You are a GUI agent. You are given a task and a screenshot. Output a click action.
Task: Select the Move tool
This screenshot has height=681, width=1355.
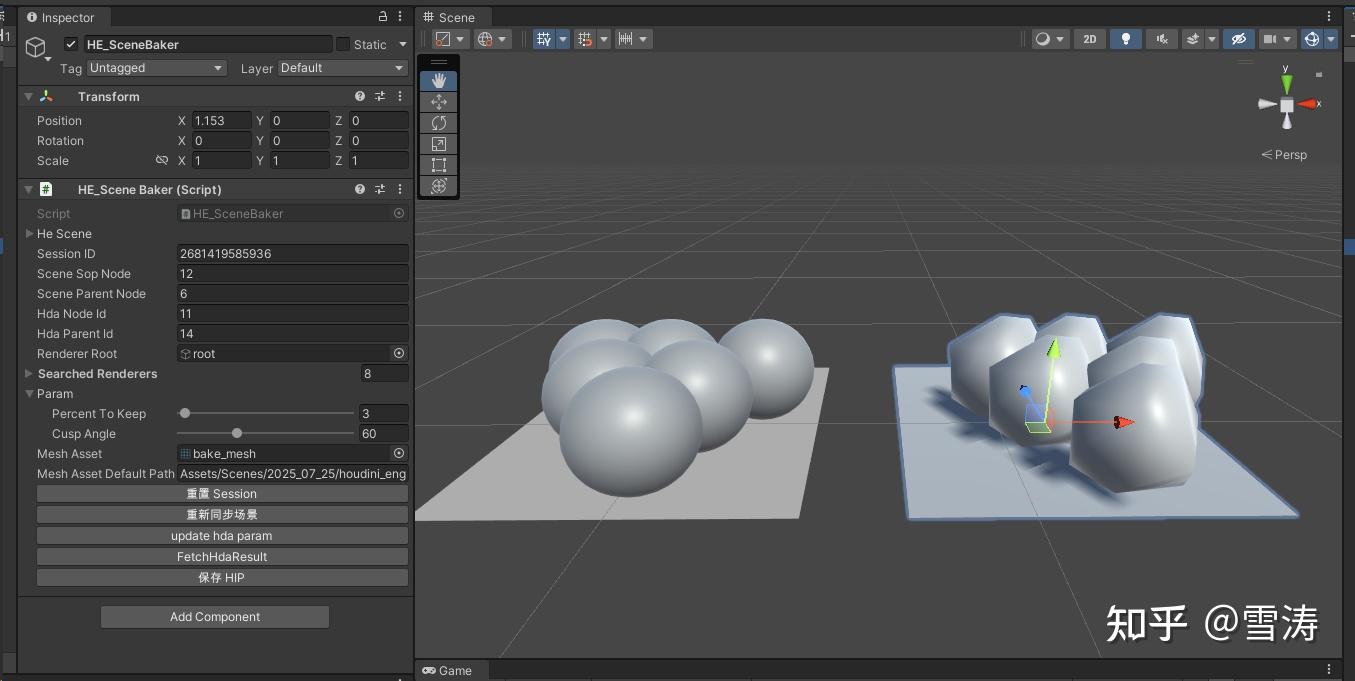(438, 101)
